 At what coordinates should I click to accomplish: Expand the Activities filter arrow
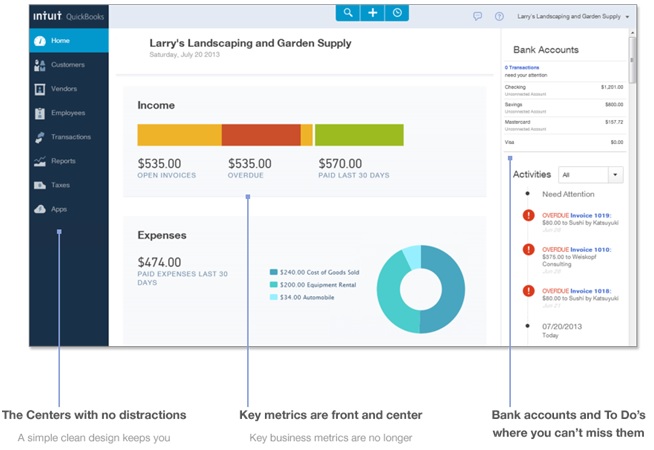point(615,175)
